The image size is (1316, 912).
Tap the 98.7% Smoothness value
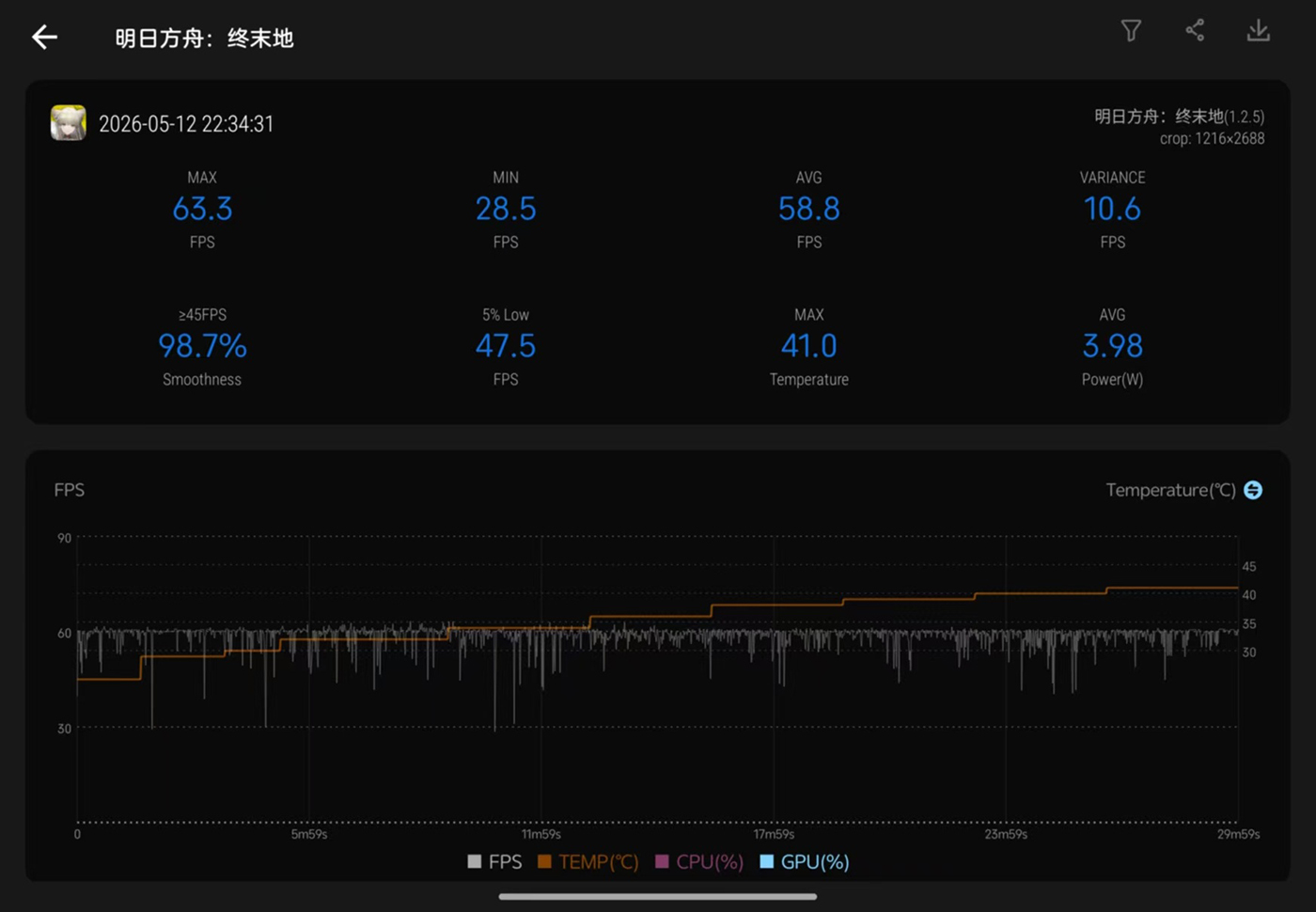202,346
